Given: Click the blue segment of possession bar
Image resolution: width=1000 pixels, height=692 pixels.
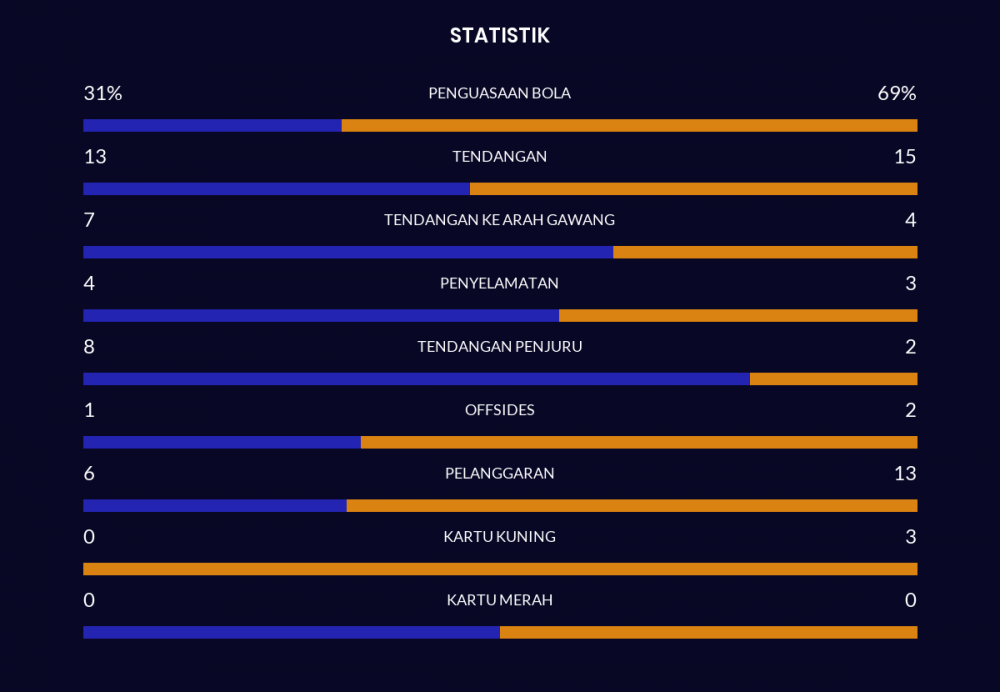Looking at the screenshot, I should pos(212,125).
